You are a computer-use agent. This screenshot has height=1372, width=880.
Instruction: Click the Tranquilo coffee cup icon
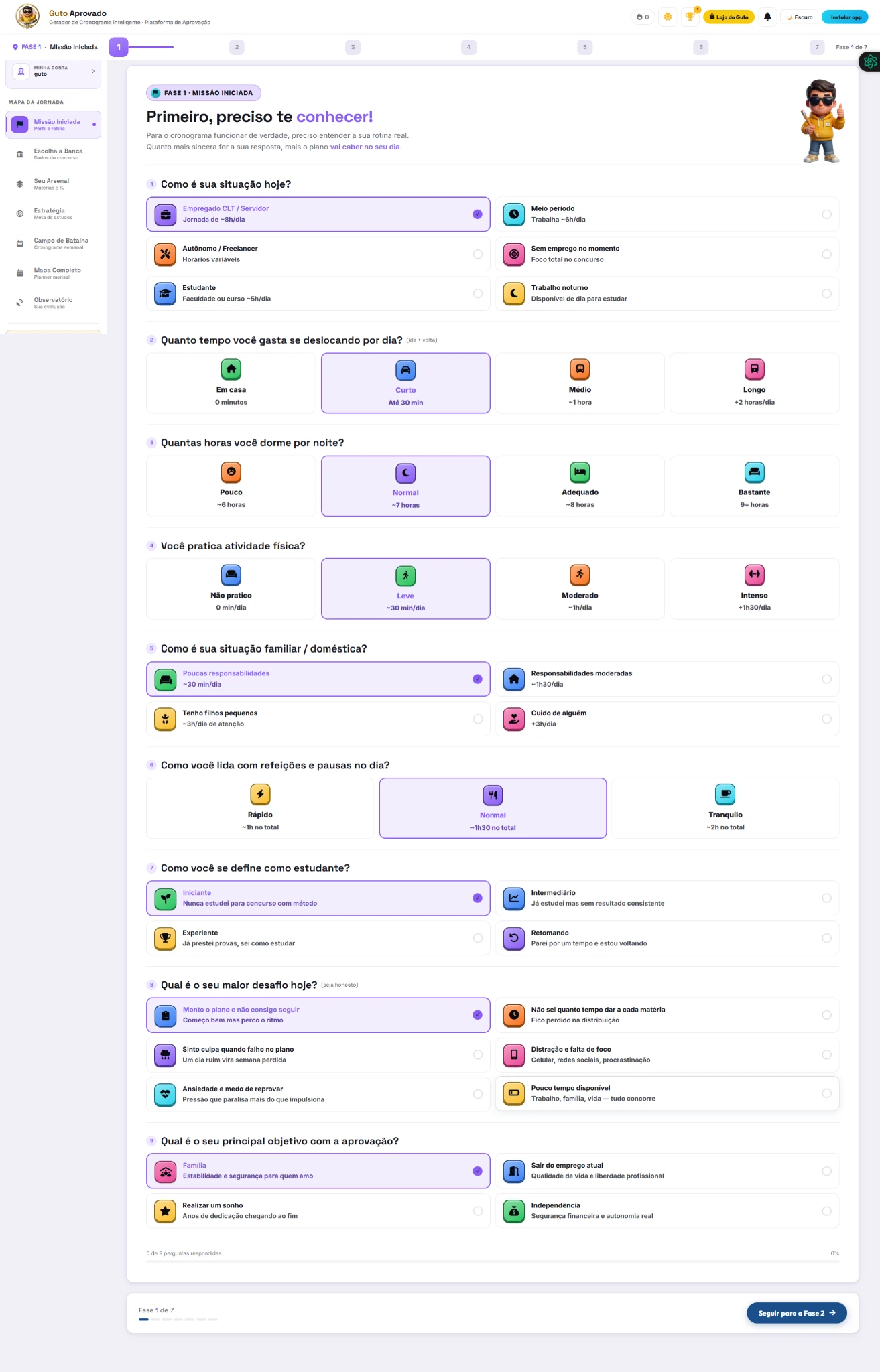725,795
